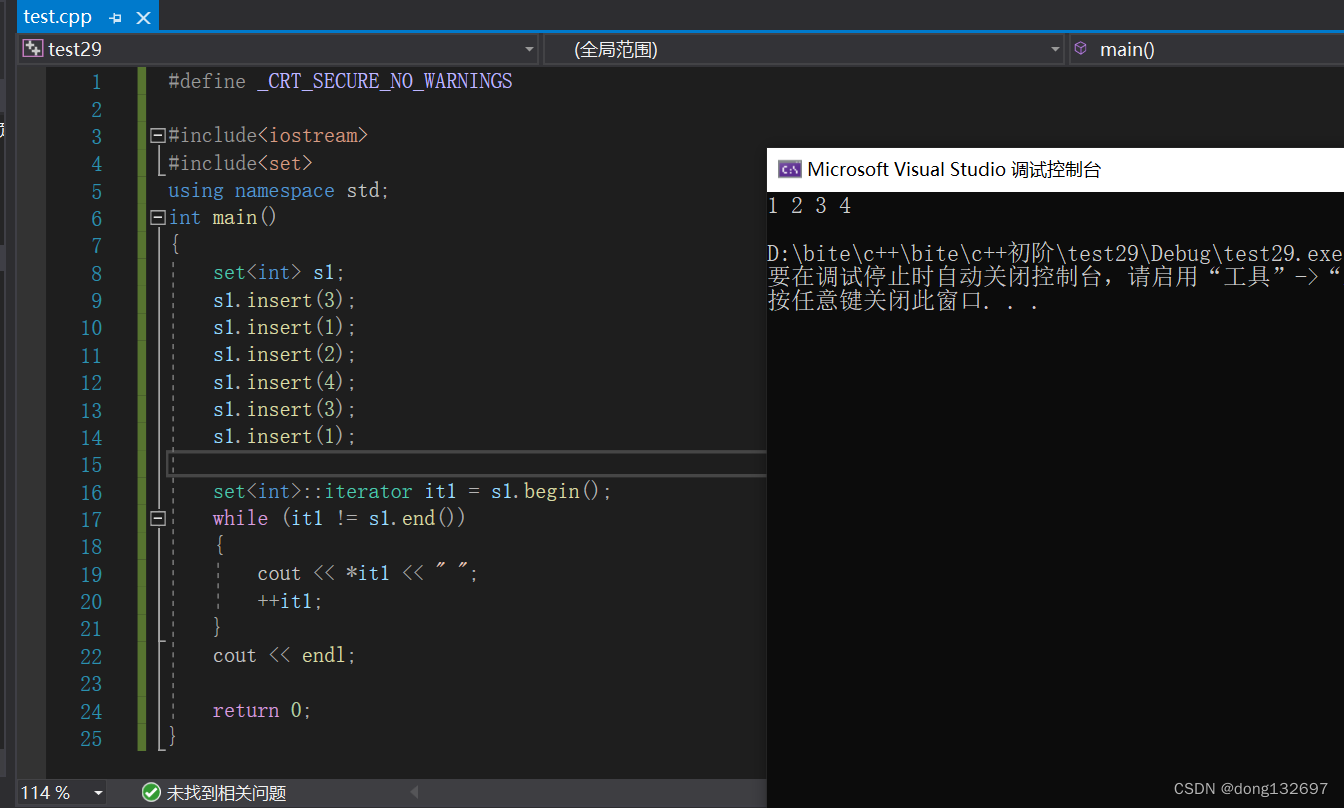Click the cout << *it1 statement
1344x808 pixels.
(x=368, y=573)
